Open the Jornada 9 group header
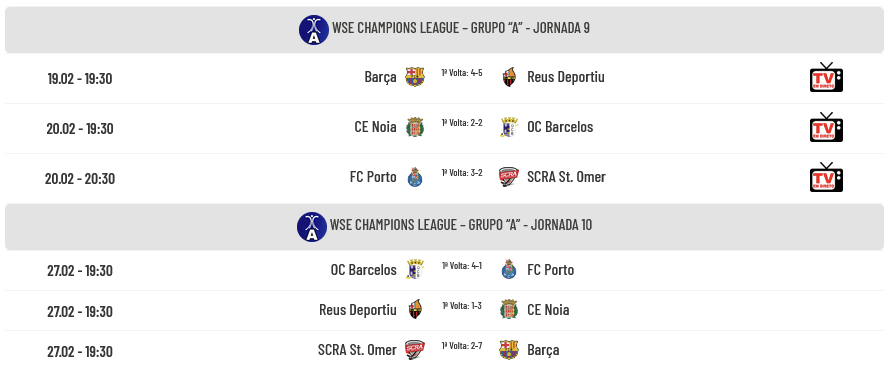888x368 pixels. [x=444, y=30]
